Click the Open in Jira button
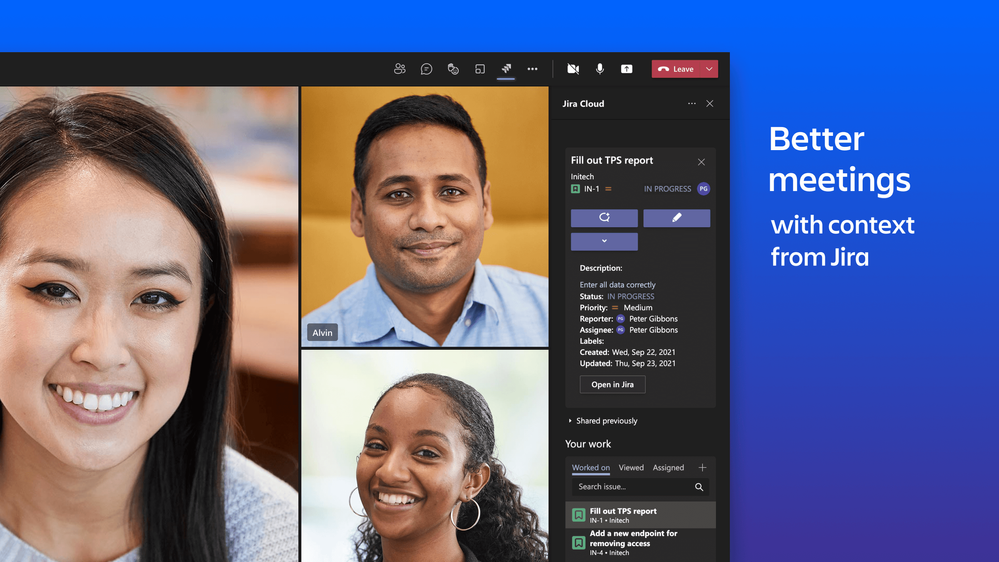 (x=612, y=384)
